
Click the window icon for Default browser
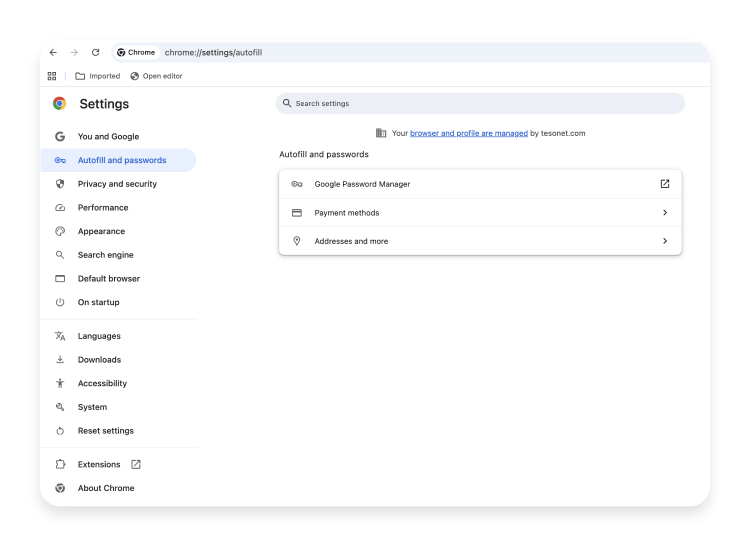coord(60,278)
